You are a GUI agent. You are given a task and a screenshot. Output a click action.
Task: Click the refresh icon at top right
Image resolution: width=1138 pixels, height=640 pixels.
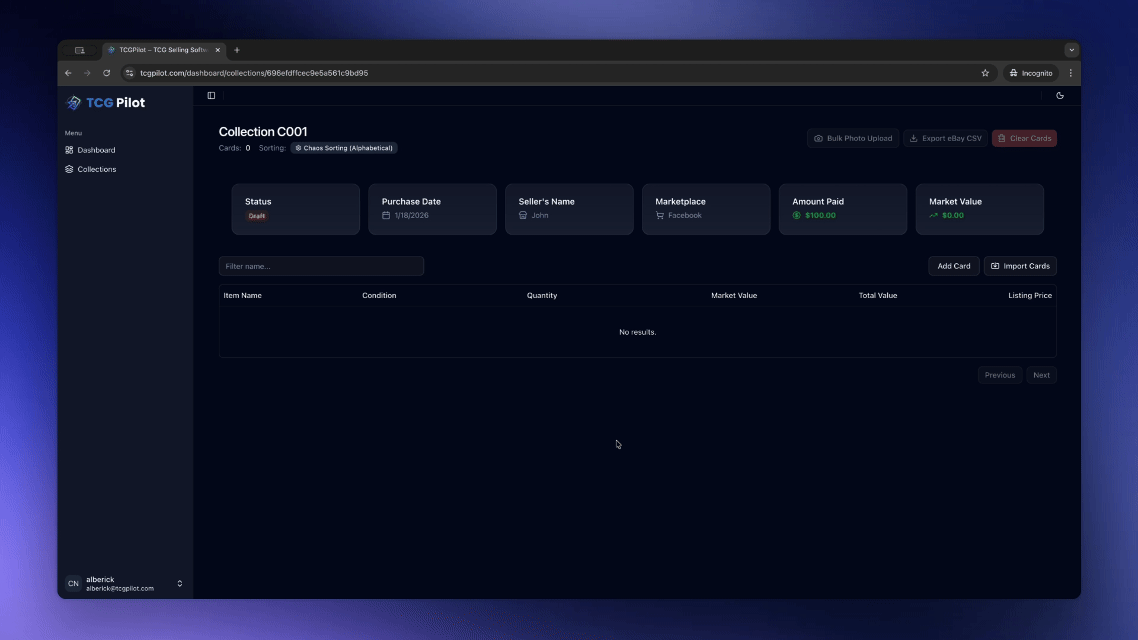(x=1059, y=95)
